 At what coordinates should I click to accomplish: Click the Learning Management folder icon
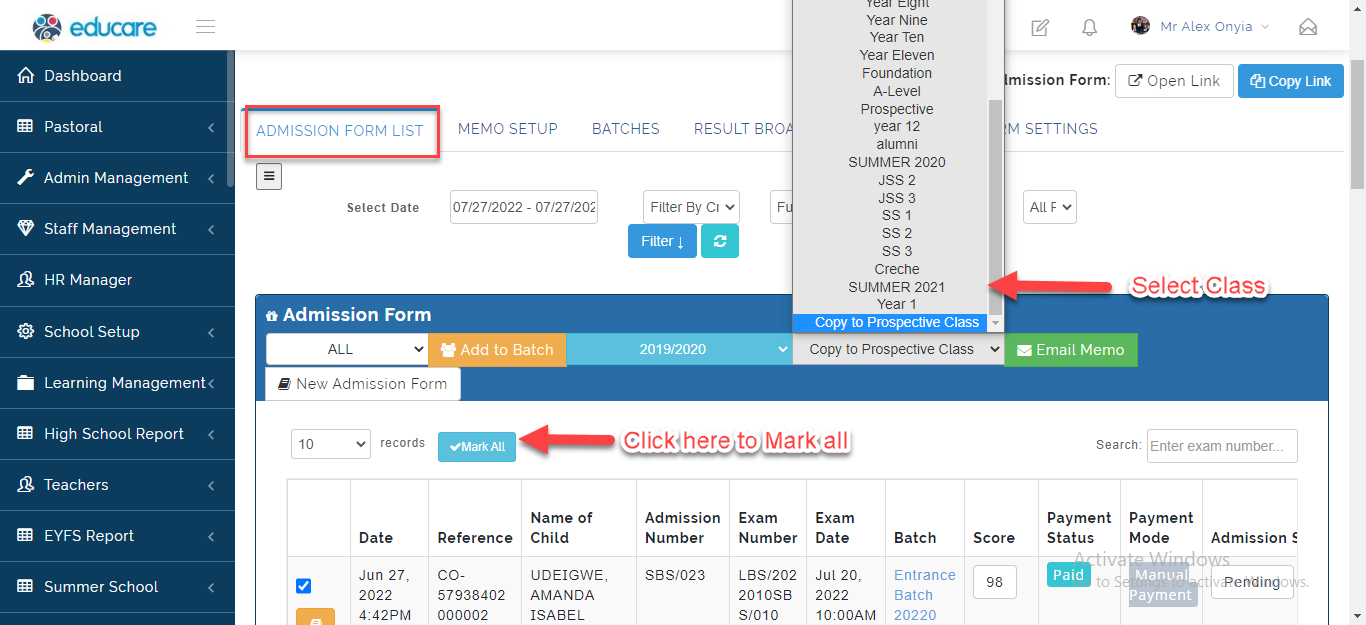pos(25,383)
